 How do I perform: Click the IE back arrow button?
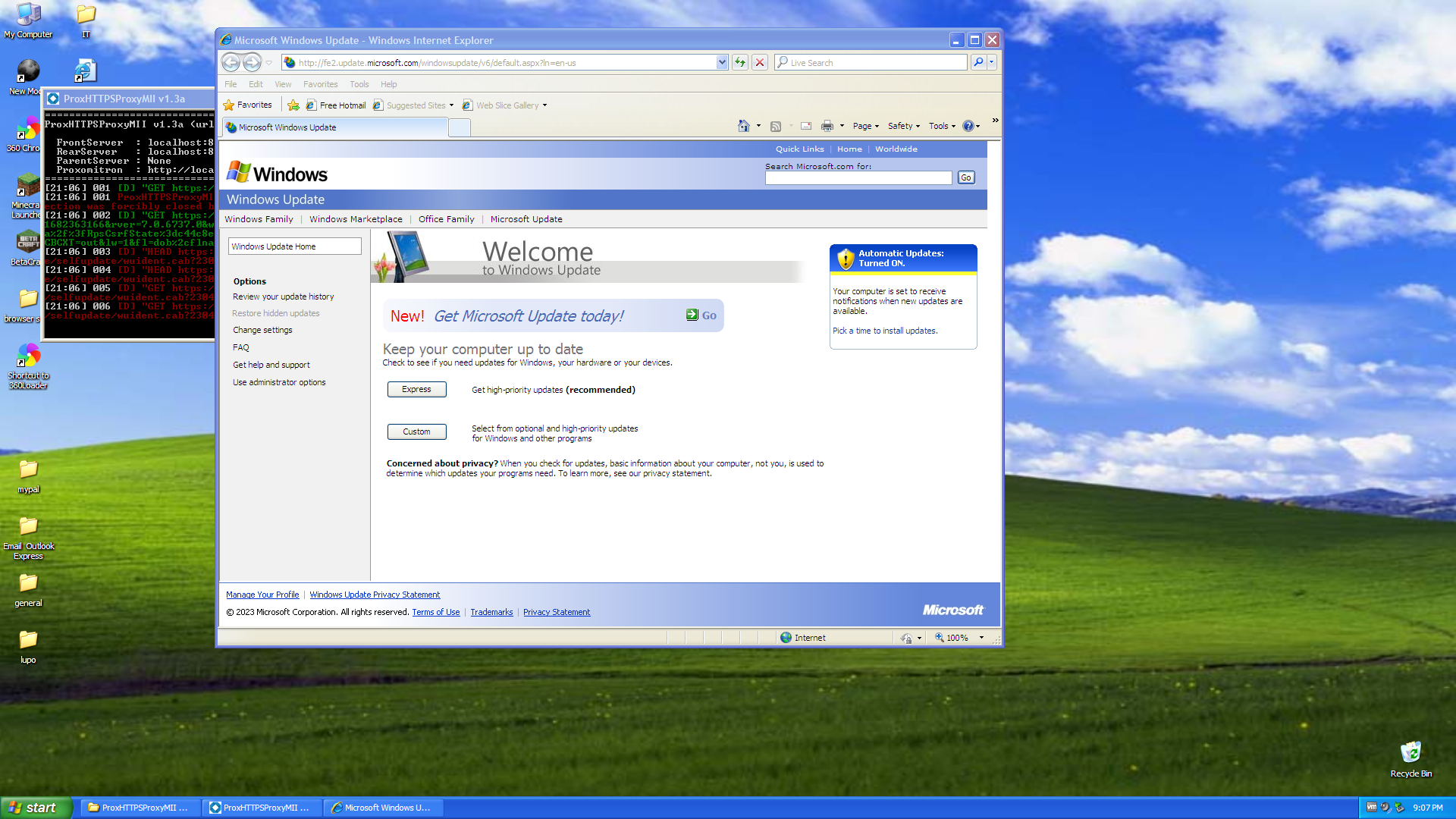tap(231, 63)
